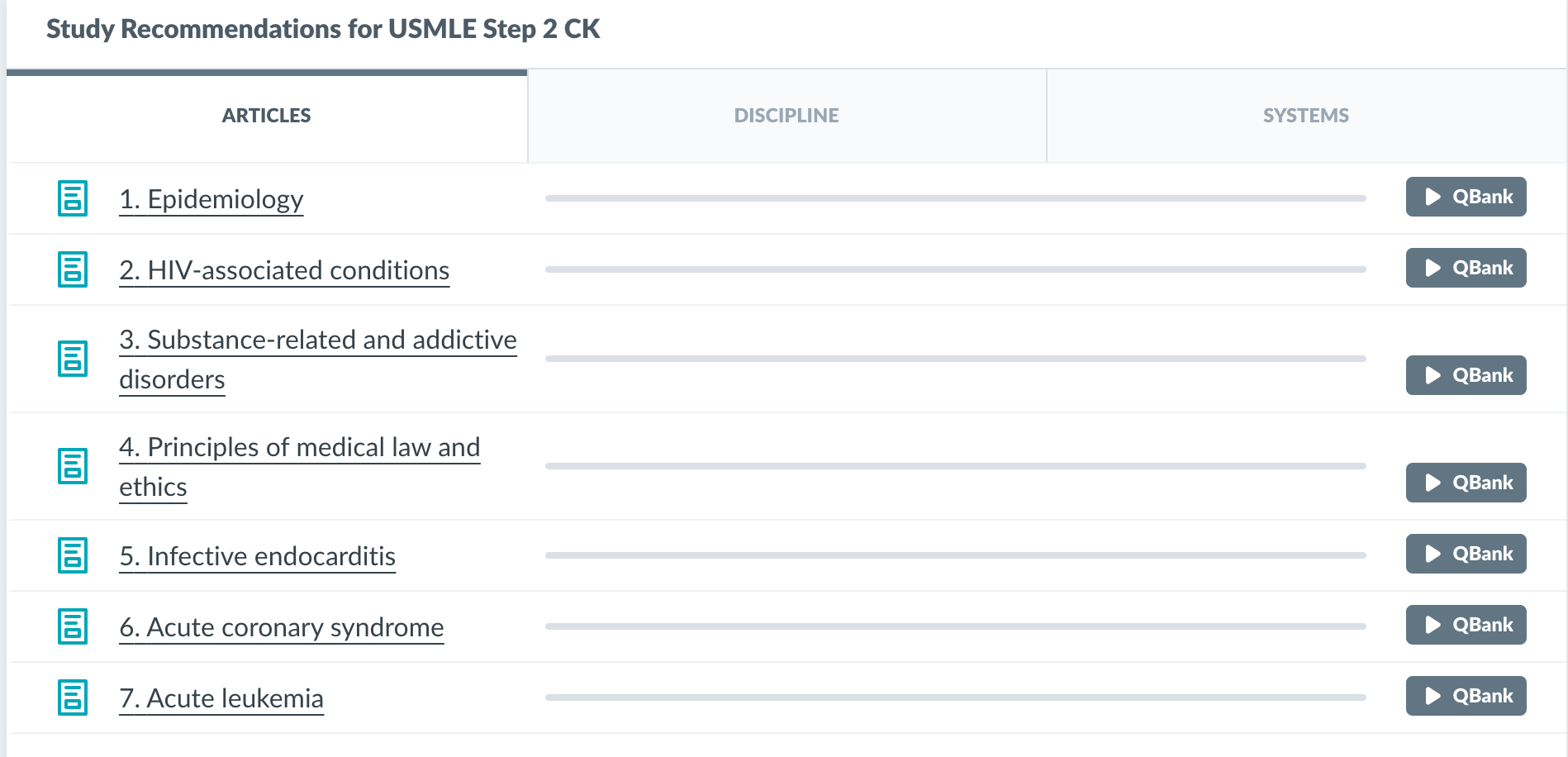Click the article icon beside medical law and ethics

tap(73, 466)
